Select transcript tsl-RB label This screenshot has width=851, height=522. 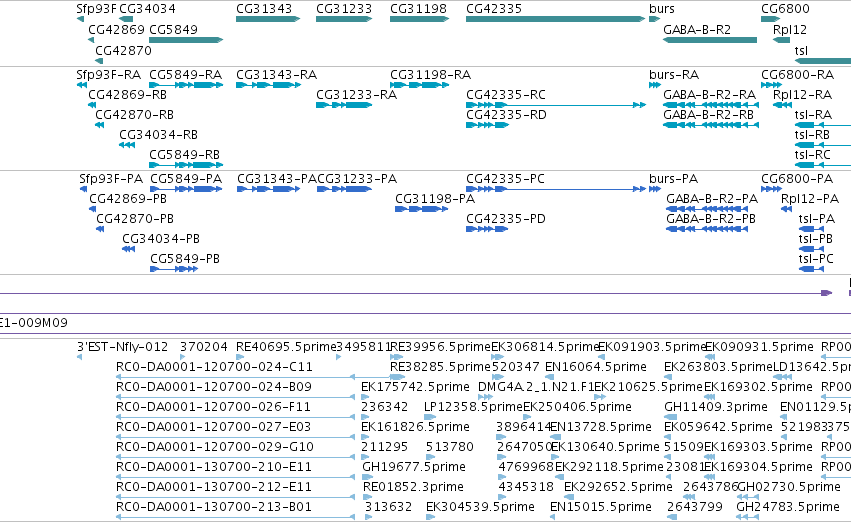(812, 135)
